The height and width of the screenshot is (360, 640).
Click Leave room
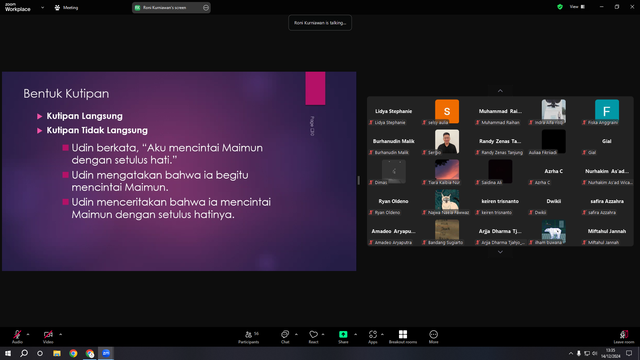(624, 337)
